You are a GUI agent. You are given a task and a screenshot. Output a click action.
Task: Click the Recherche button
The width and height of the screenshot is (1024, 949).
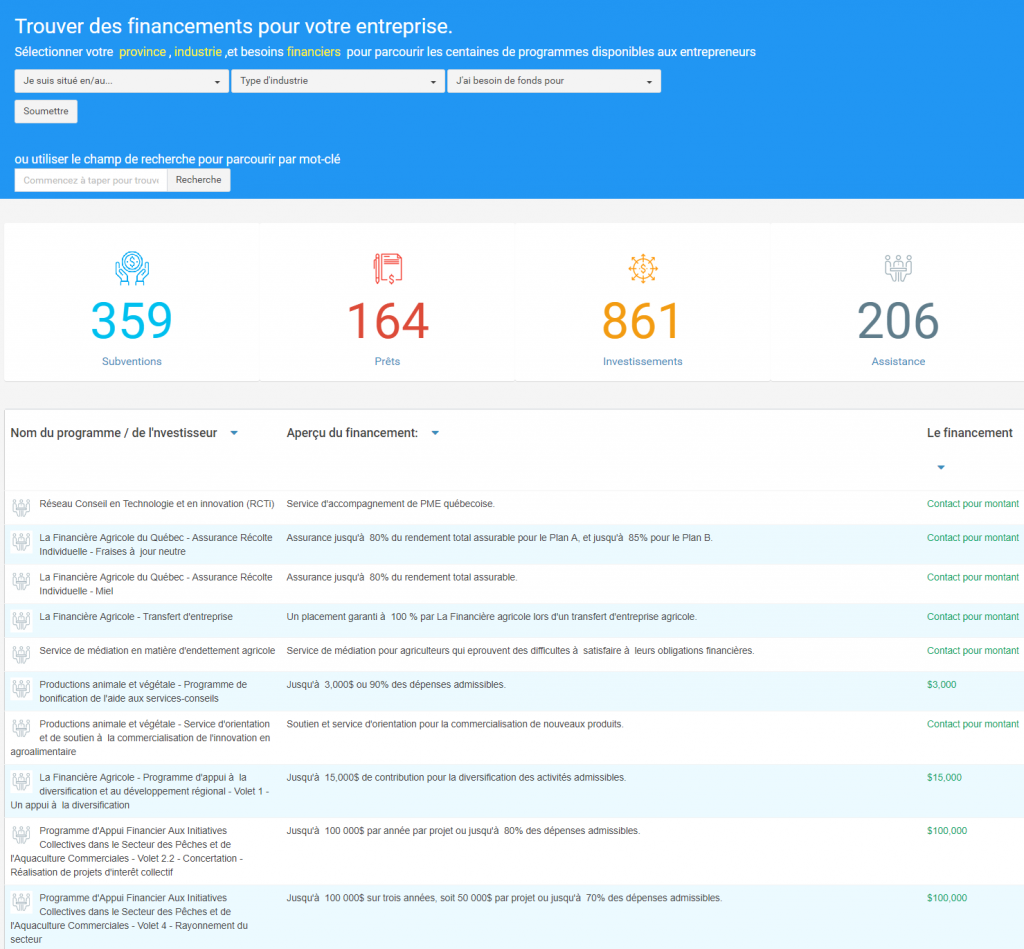click(199, 180)
